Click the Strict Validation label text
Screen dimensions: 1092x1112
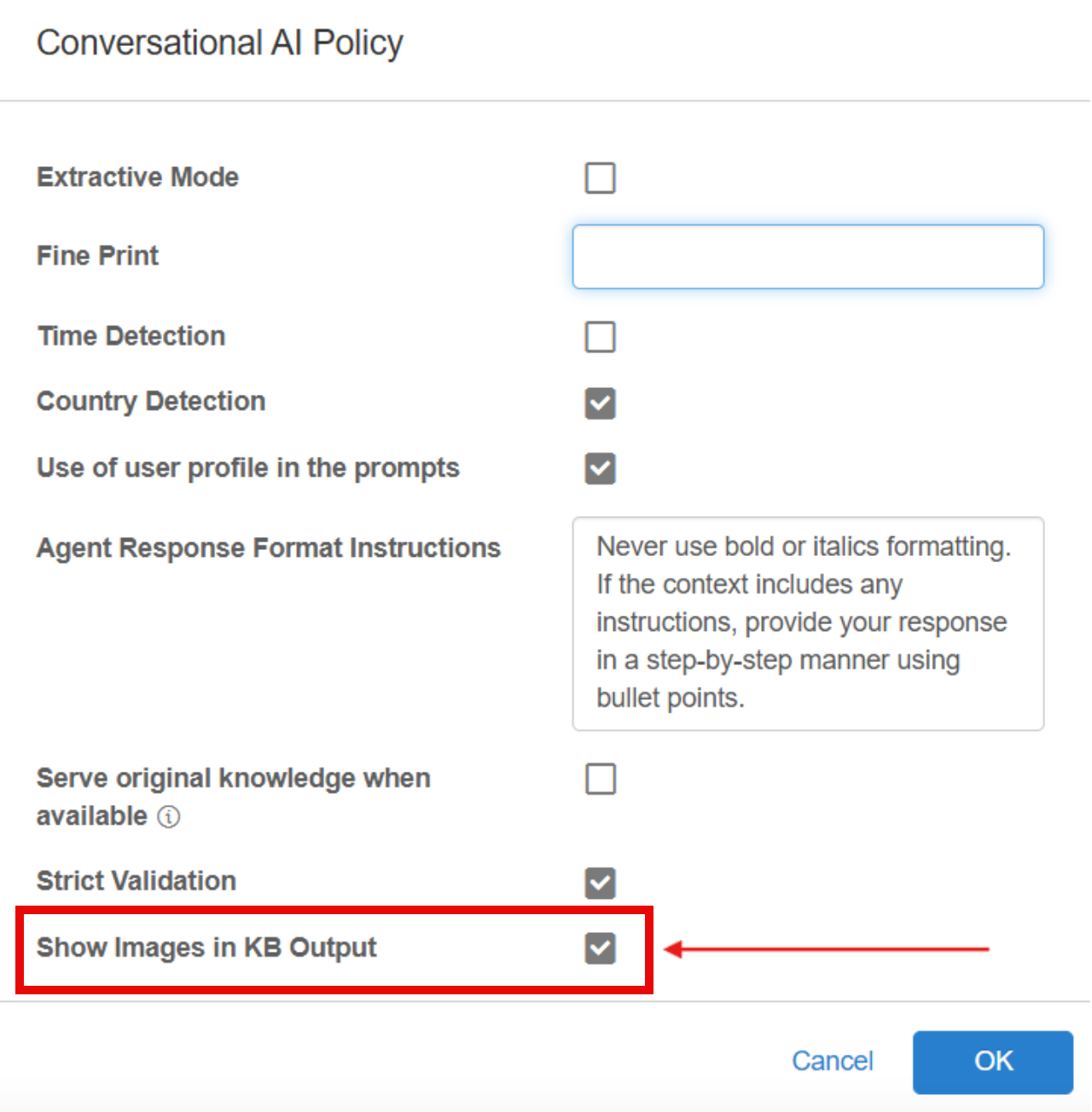[x=136, y=881]
